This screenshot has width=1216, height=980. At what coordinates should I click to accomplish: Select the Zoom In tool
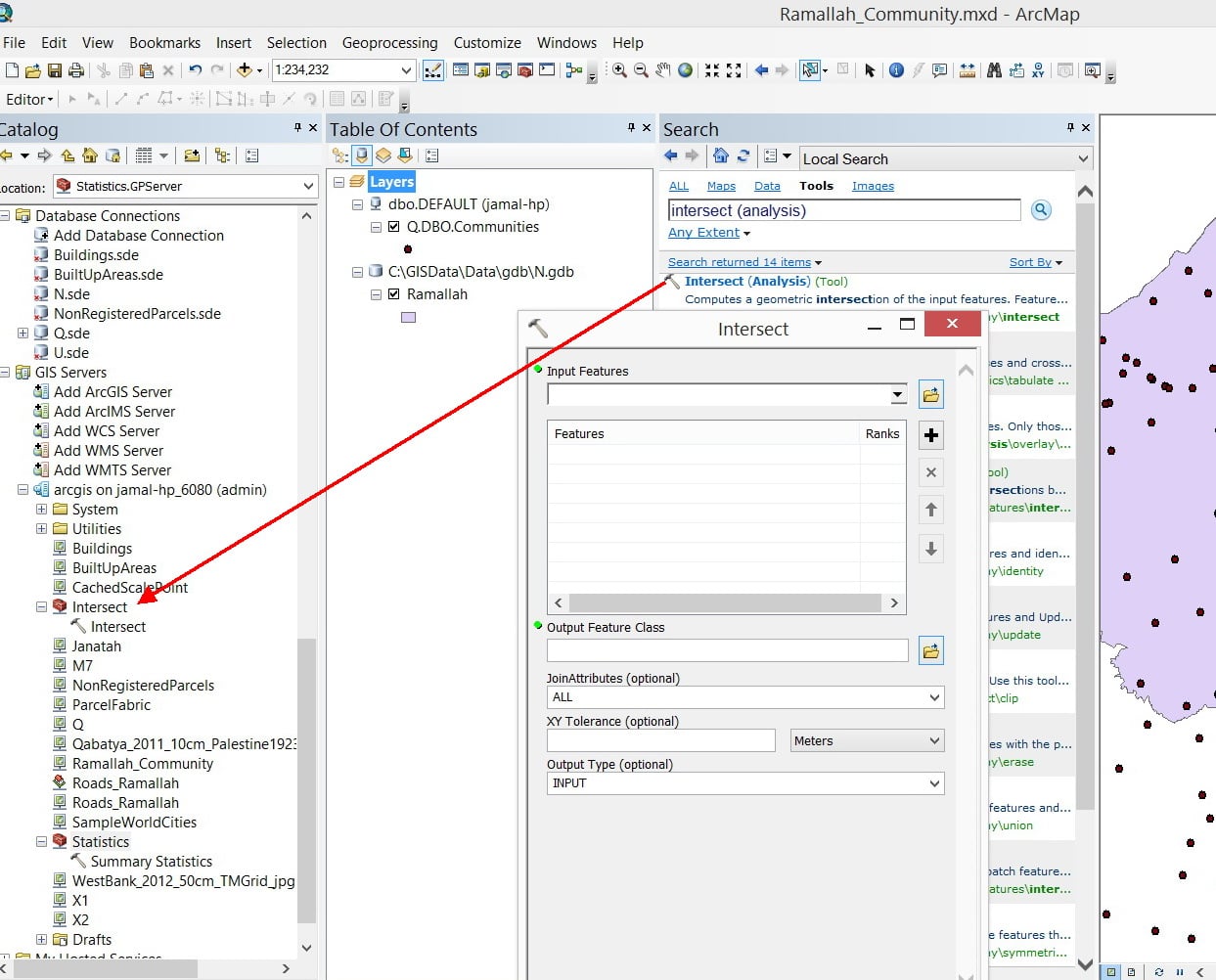coord(619,70)
